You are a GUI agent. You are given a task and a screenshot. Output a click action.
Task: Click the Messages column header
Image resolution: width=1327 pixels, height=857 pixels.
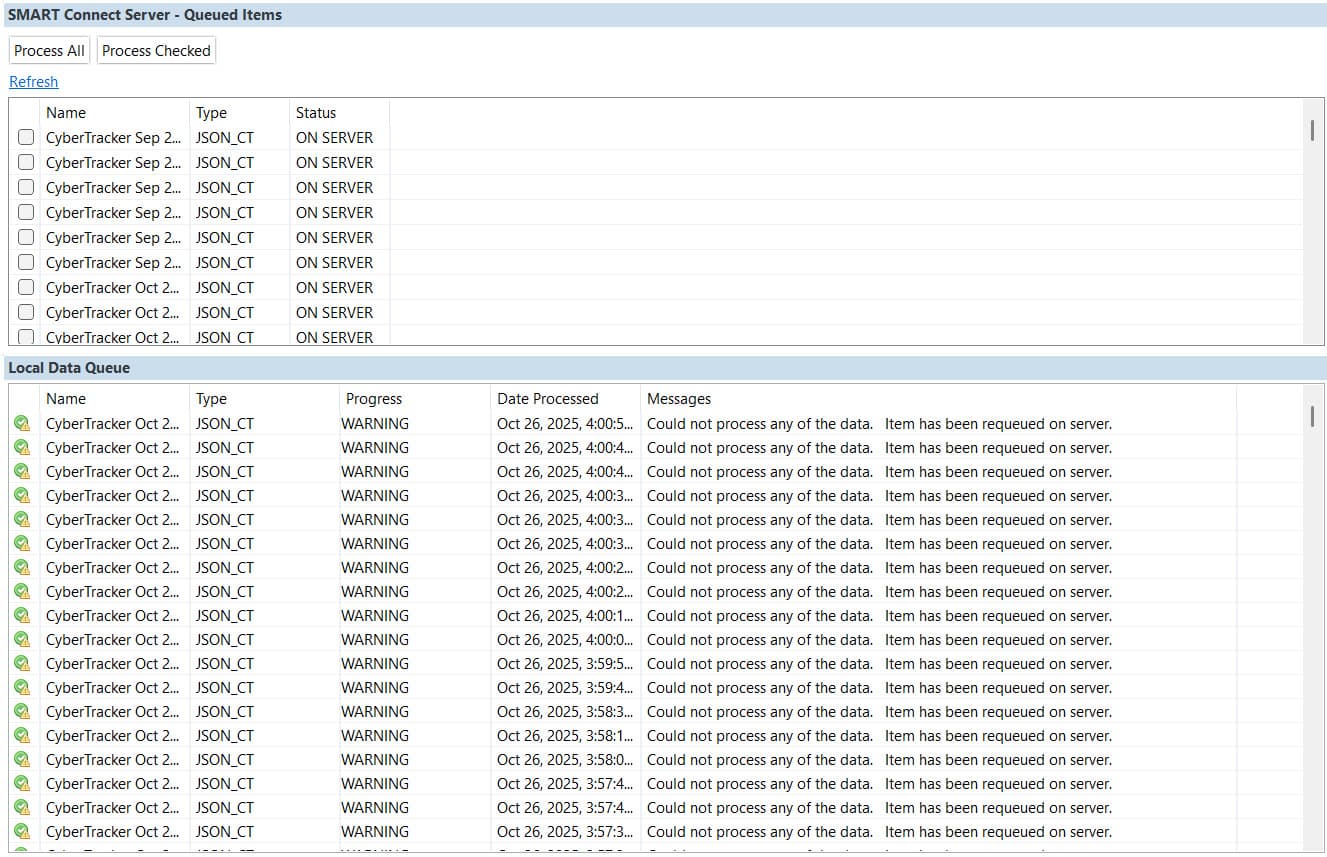tap(679, 399)
